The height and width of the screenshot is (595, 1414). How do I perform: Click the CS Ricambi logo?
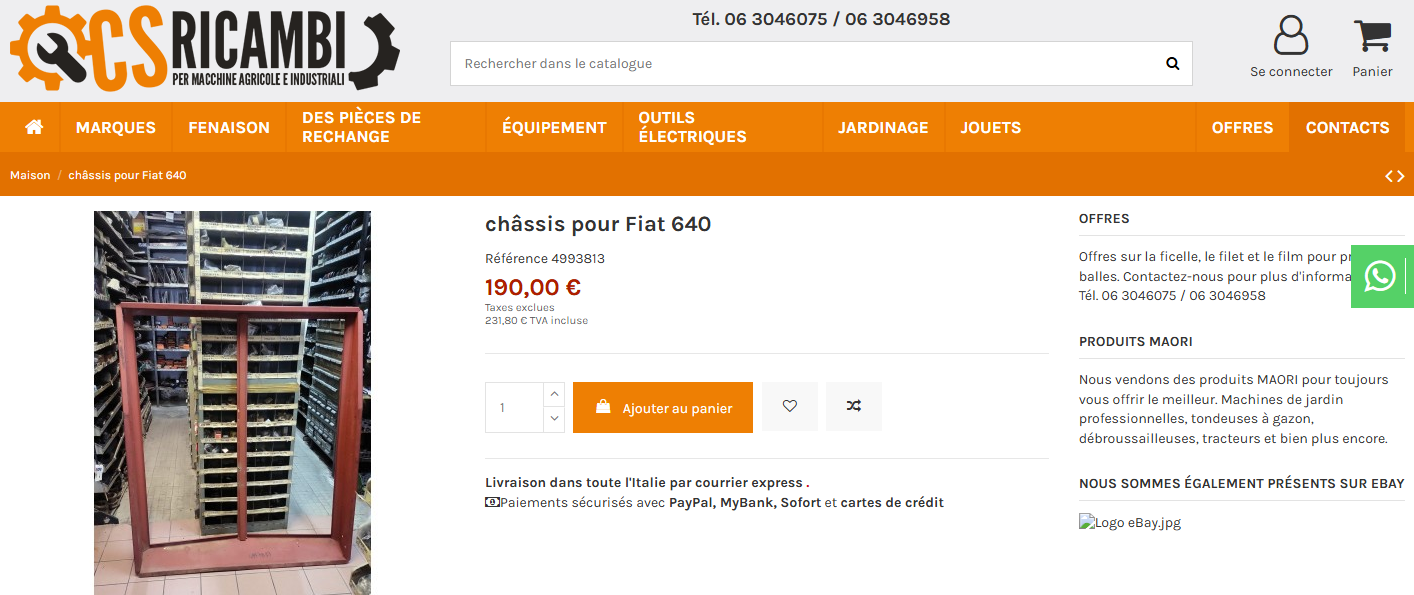[x=205, y=47]
